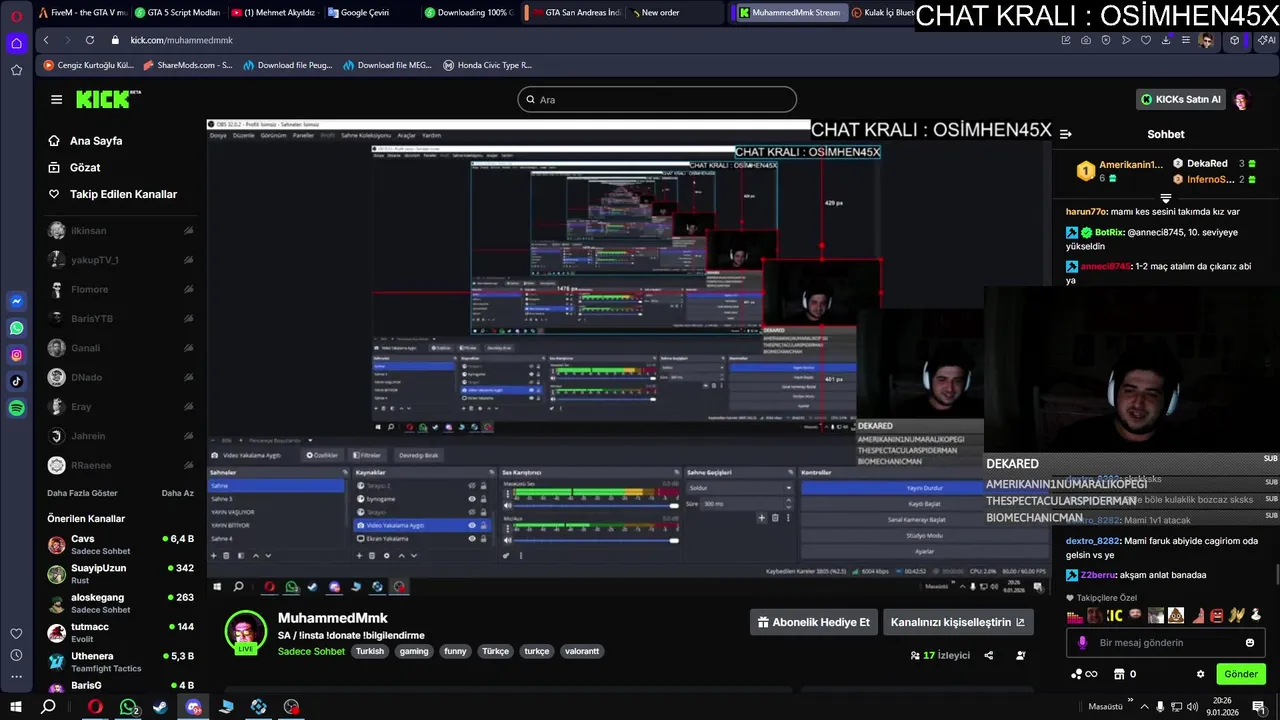The image size is (1280, 720).
Task: Take a snapshot with camera toolbar icon
Action: pos(1086,40)
